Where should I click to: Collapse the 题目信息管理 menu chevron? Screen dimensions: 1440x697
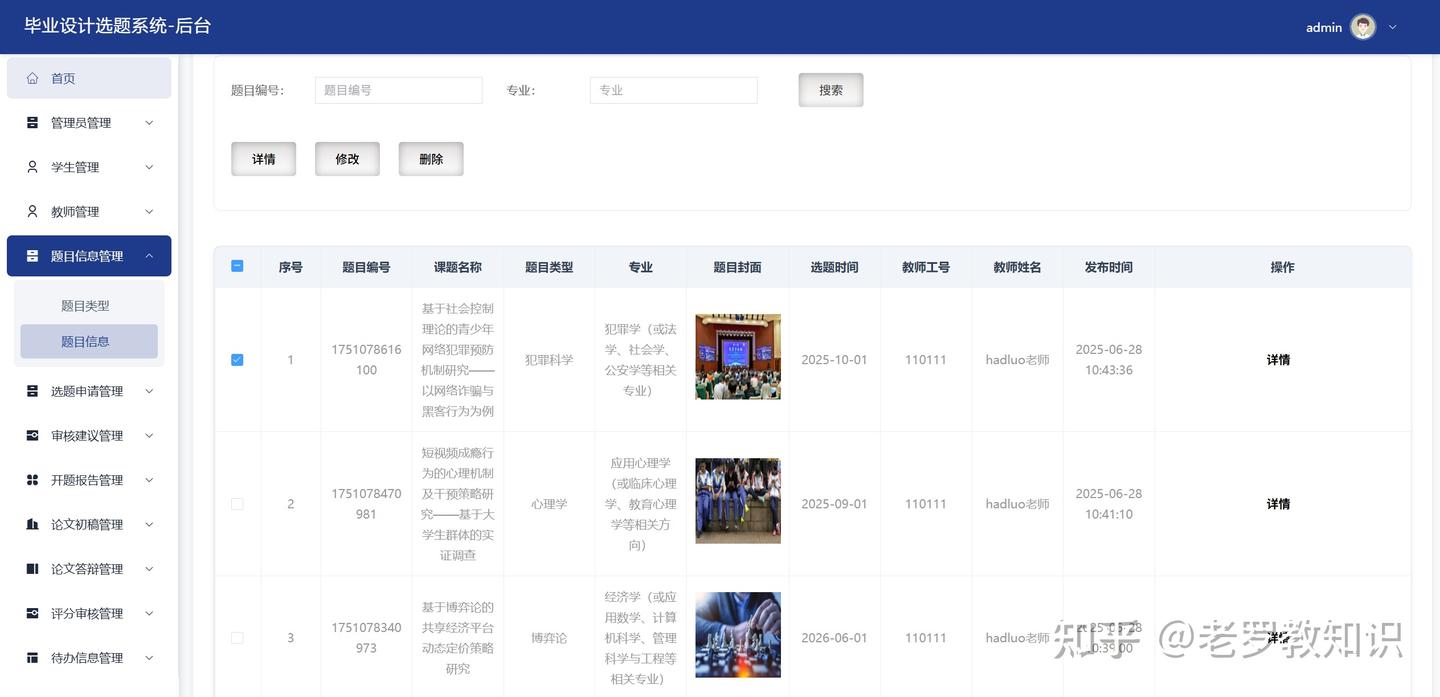(x=149, y=256)
